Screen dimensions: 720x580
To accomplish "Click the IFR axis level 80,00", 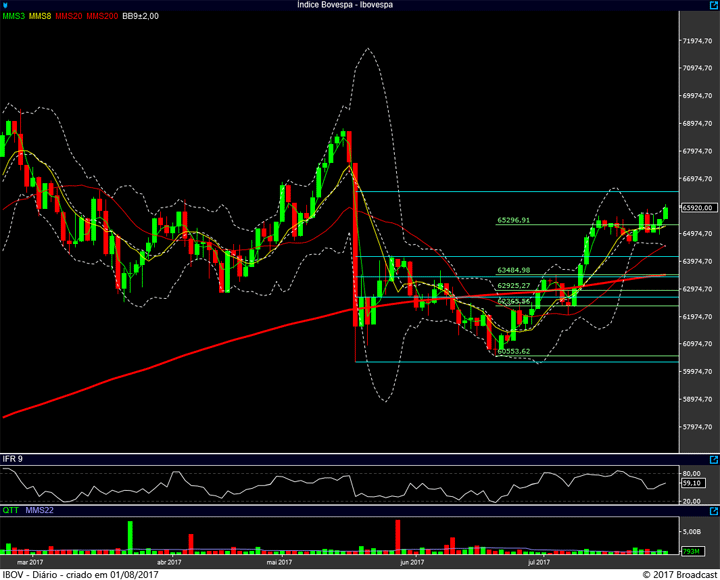I will (692, 473).
